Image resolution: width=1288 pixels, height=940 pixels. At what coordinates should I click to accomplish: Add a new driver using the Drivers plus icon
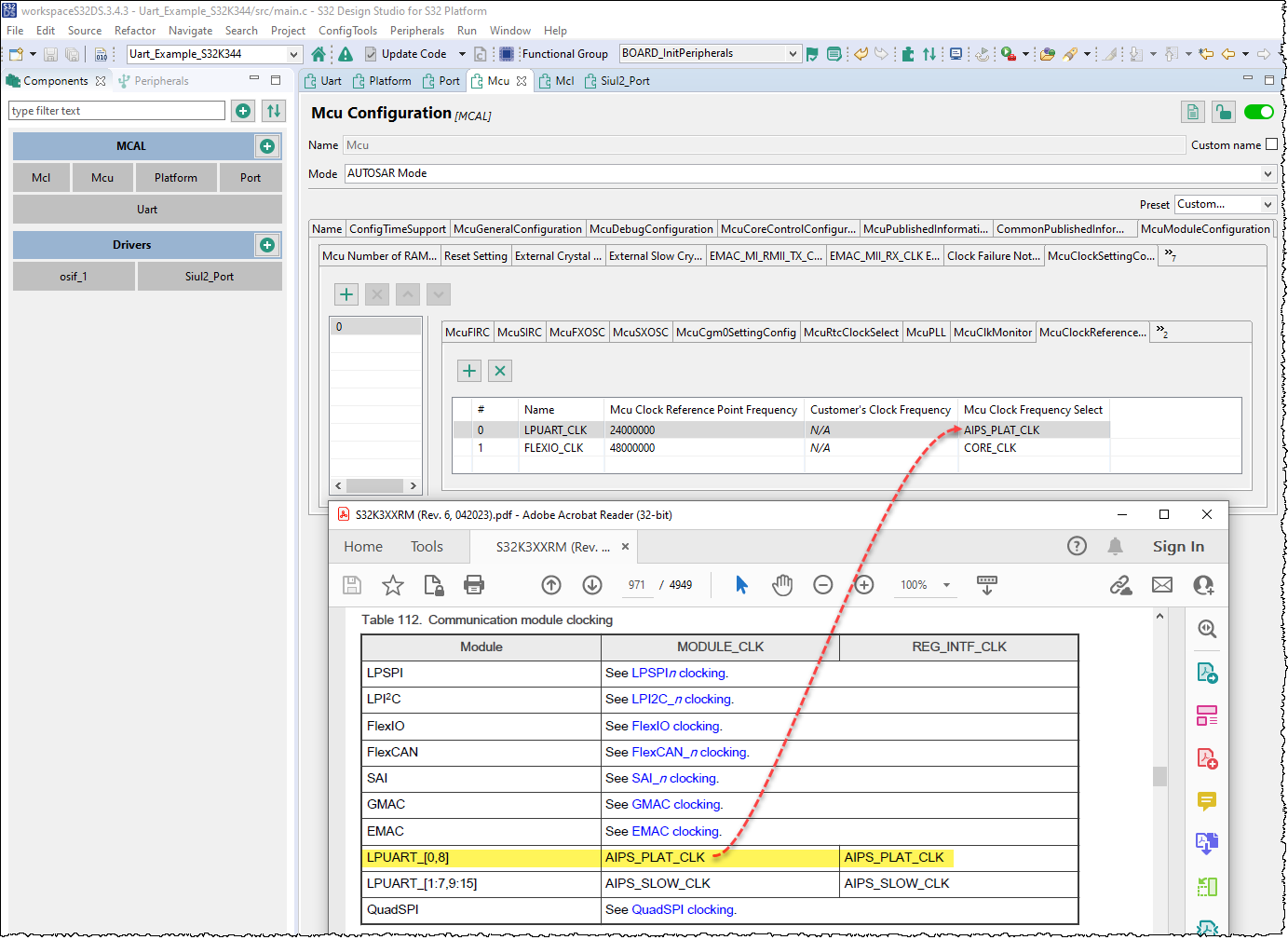tap(267, 245)
